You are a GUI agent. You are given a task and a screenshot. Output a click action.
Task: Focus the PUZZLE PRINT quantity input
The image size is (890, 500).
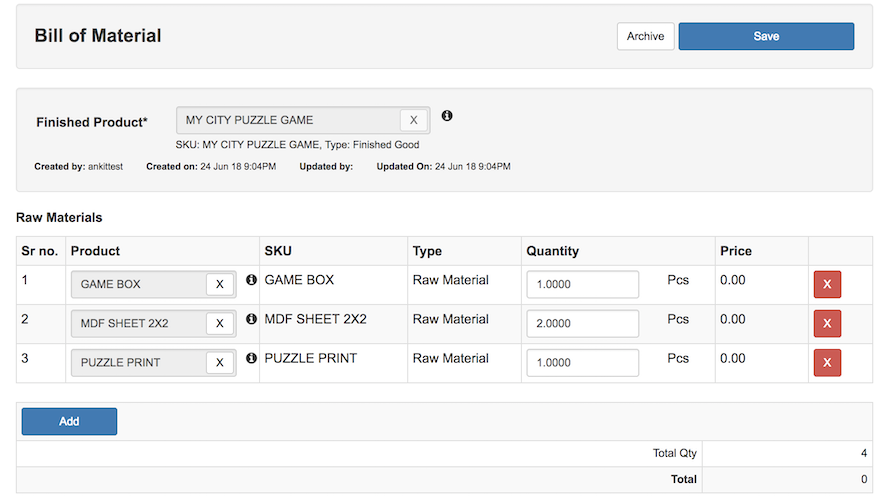pyautogui.click(x=582, y=362)
